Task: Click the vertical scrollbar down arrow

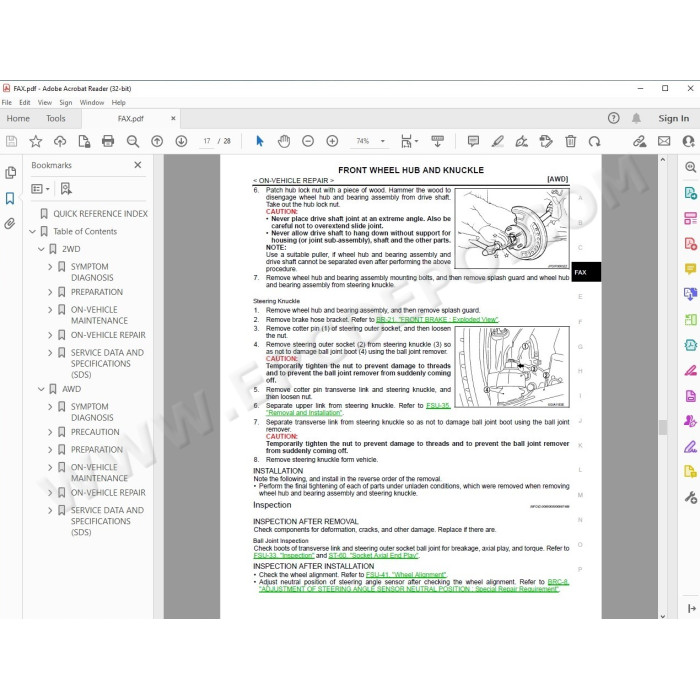Action: pyautogui.click(x=662, y=616)
